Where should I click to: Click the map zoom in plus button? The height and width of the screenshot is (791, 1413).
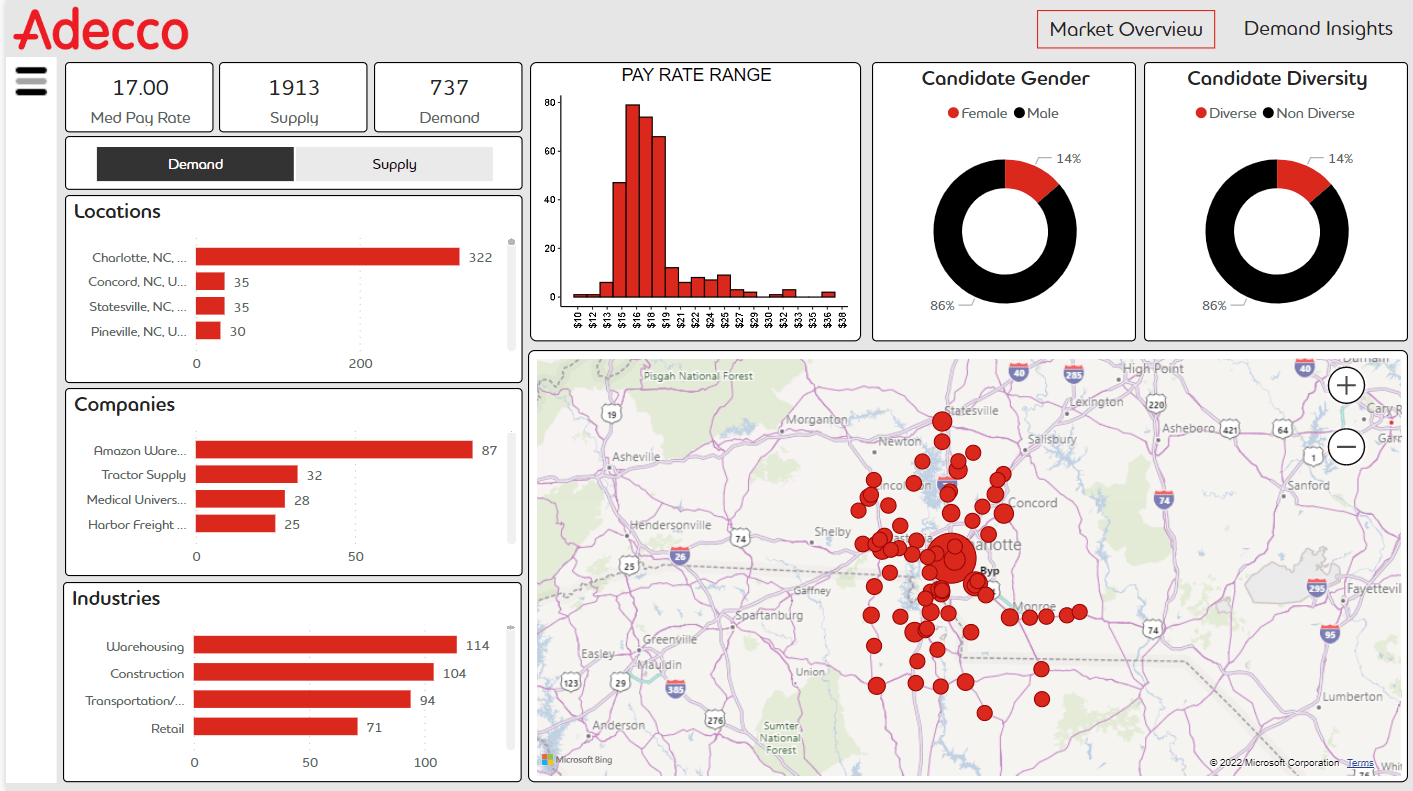coord(1347,385)
